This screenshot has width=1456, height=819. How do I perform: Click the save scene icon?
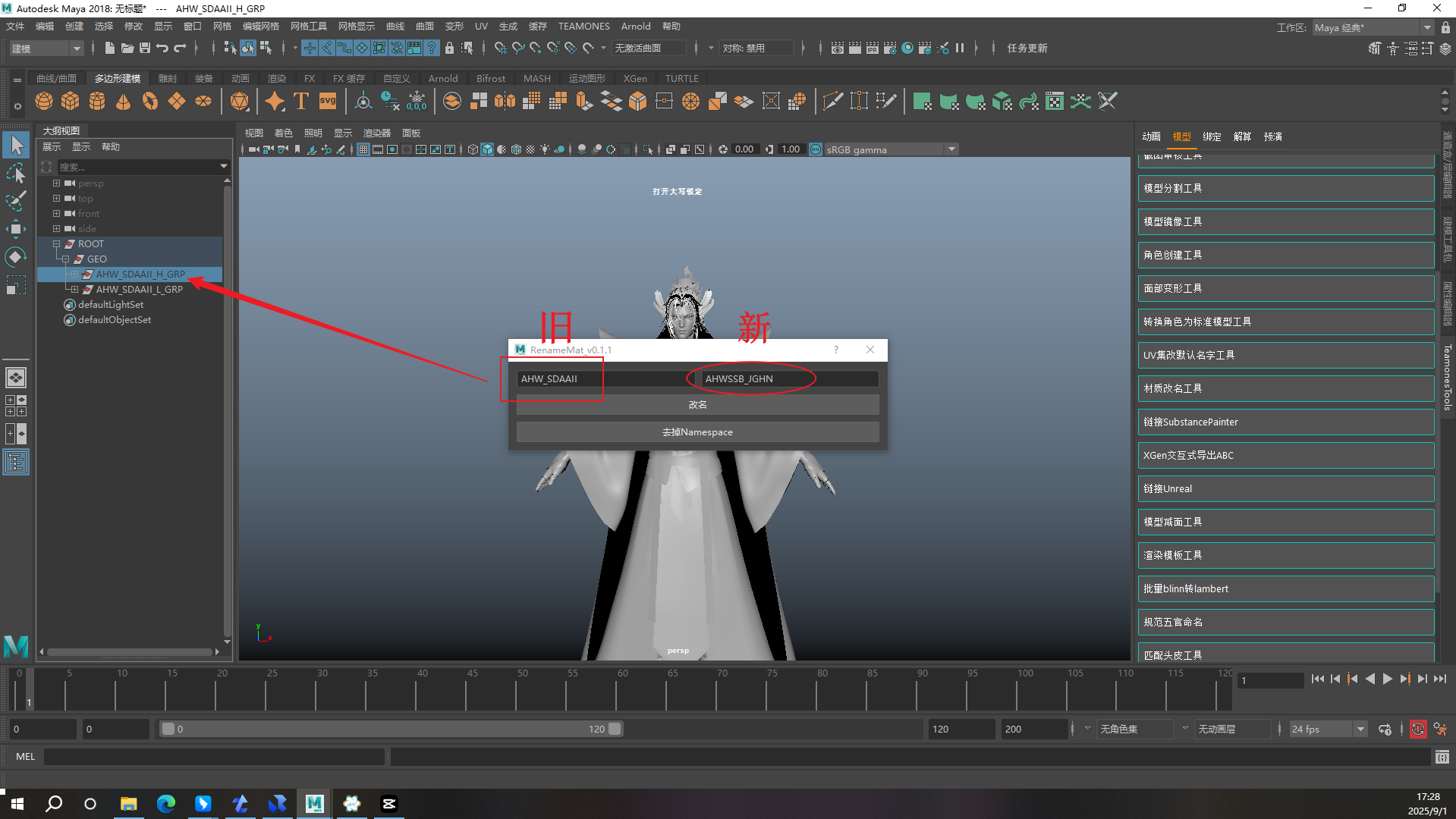(x=144, y=48)
